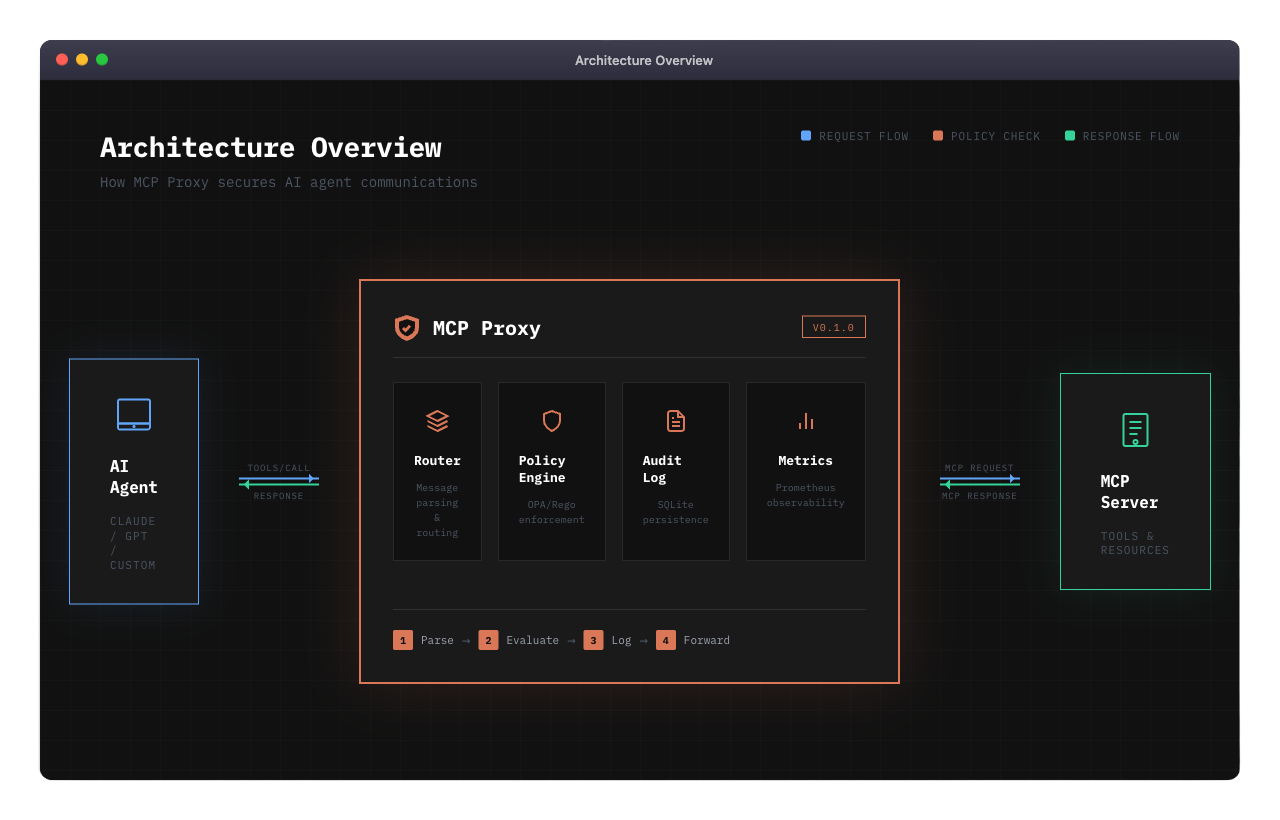Screen dimensions: 1280x820
Task: Click the Log step label
Action: point(622,640)
